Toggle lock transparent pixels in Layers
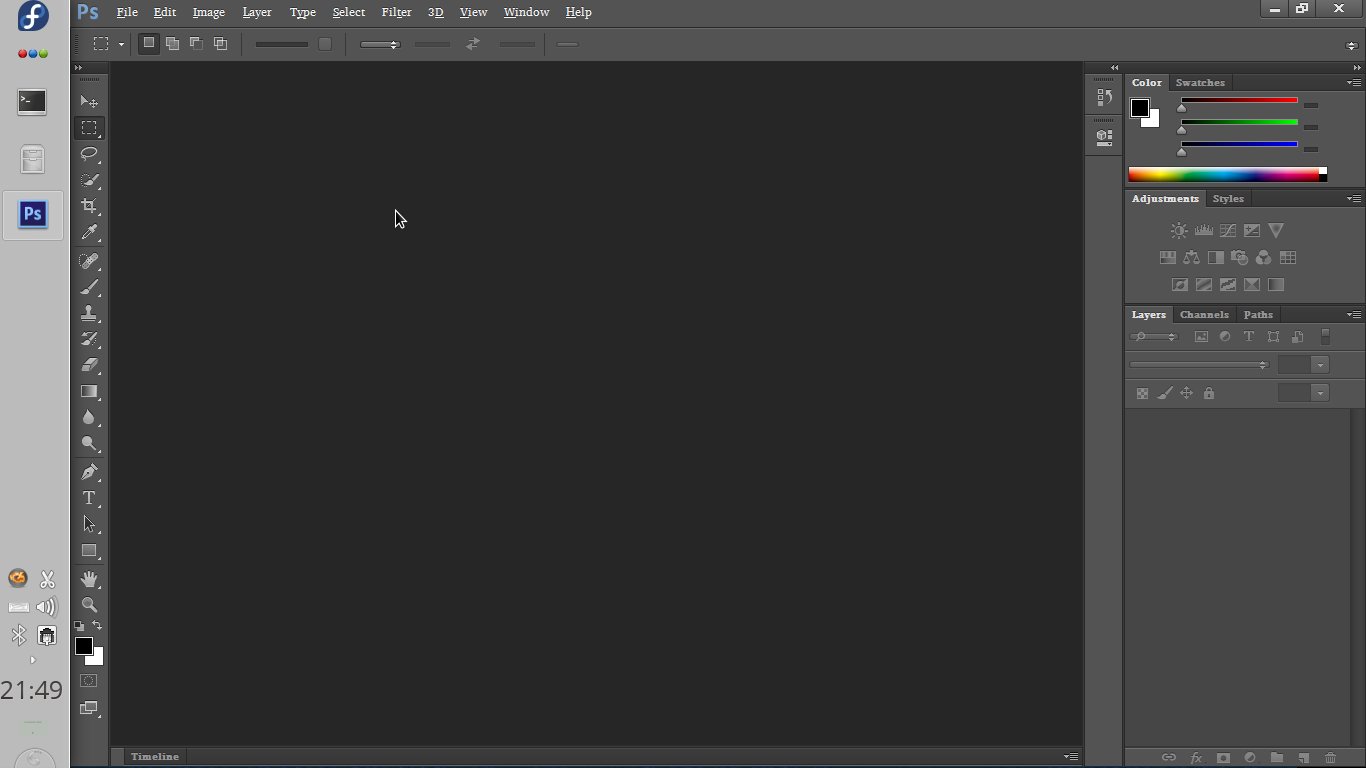The image size is (1366, 768). coord(1142,394)
